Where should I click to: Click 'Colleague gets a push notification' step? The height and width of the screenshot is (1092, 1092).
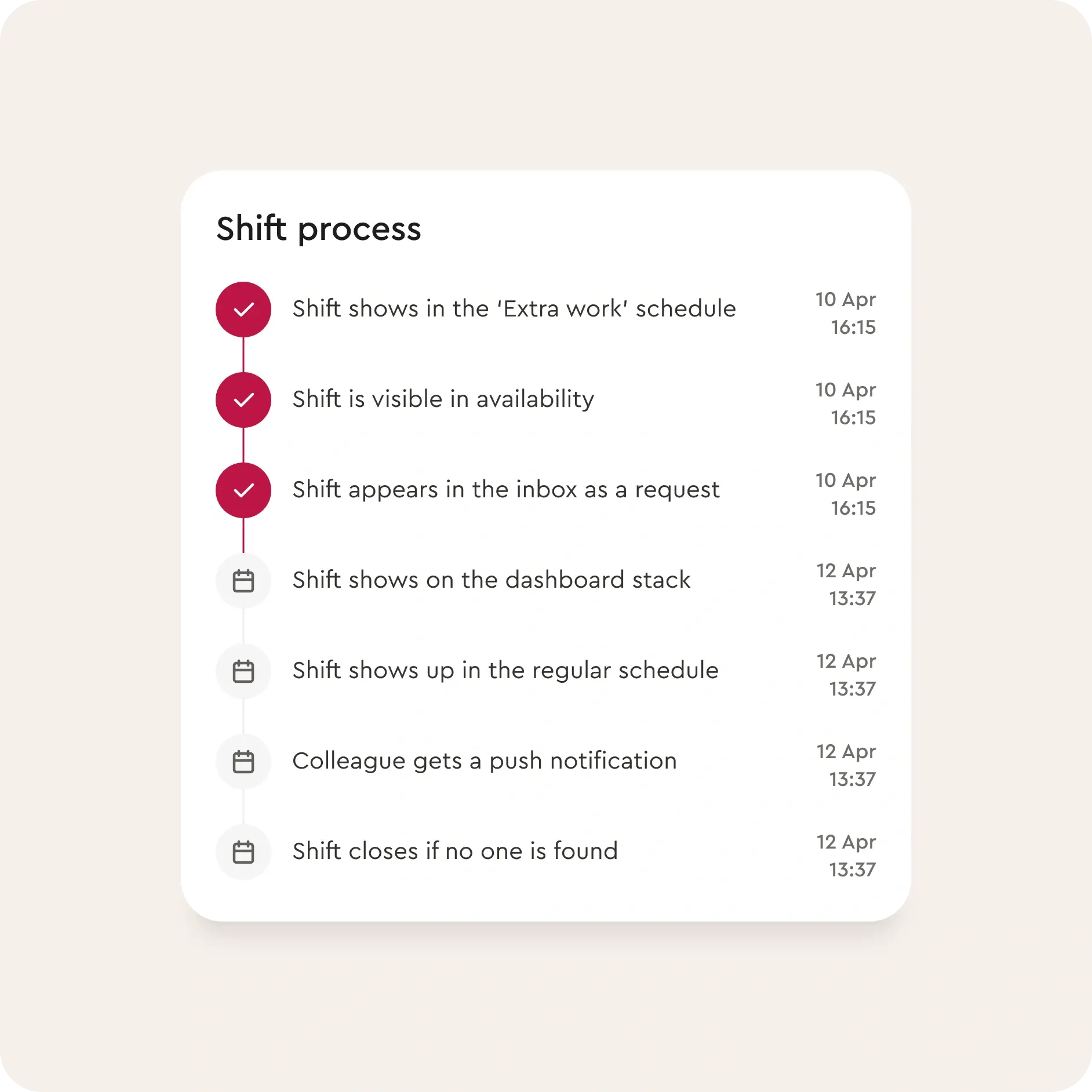click(484, 760)
